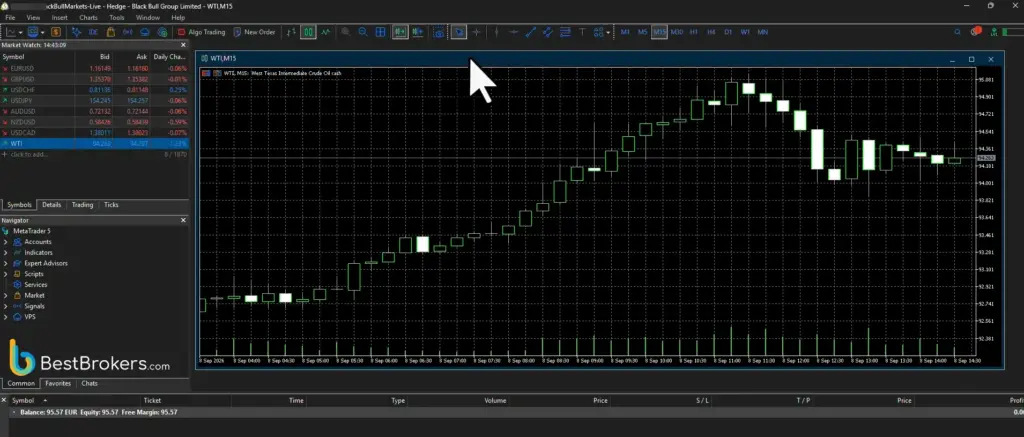Viewport: 1024px width, 437px height.
Task: Switch to M5 timeframe
Action: (x=643, y=32)
